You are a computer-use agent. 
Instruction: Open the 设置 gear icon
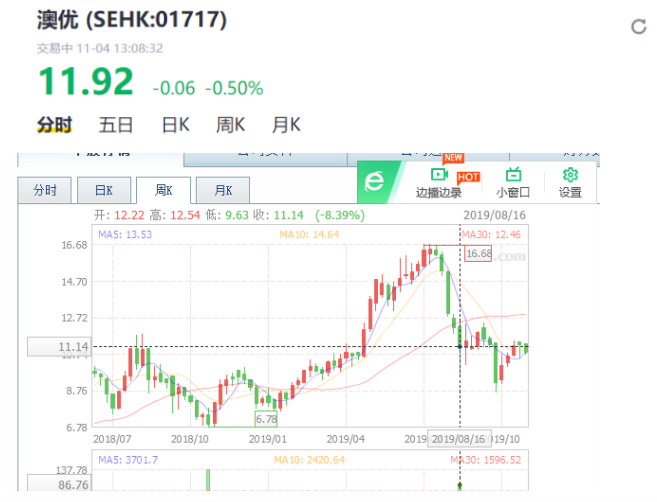(x=570, y=174)
